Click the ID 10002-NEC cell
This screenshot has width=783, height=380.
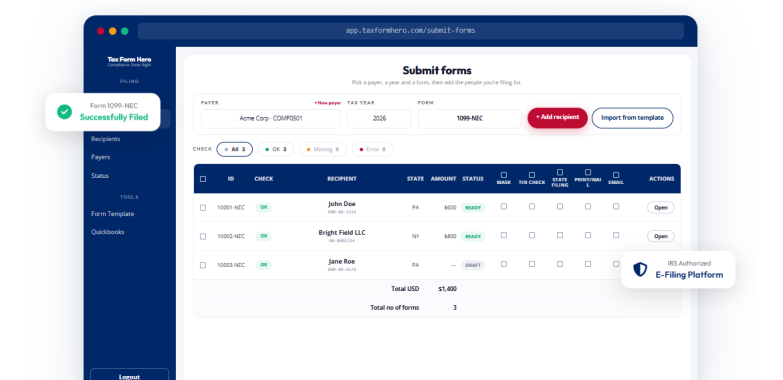click(x=231, y=236)
